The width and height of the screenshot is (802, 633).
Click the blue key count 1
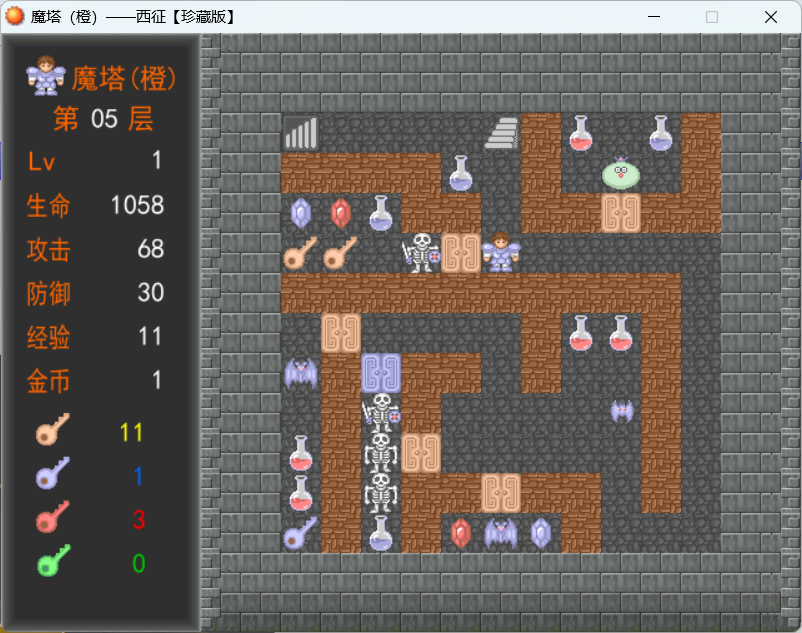click(139, 476)
